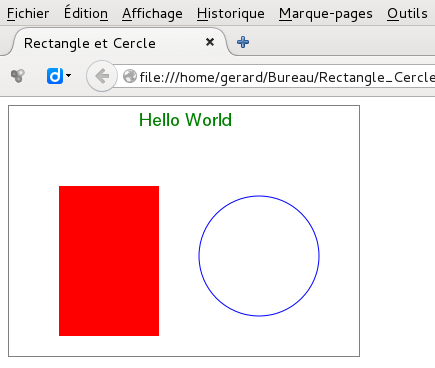Screen dimensions: 435x368
Task: Open the Fichier menu
Action: [28, 14]
